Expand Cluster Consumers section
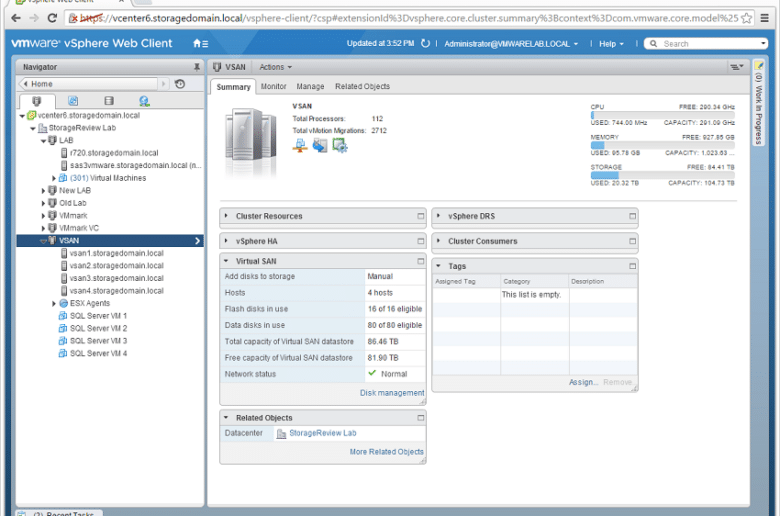The image size is (780, 516). pyautogui.click(x=438, y=241)
